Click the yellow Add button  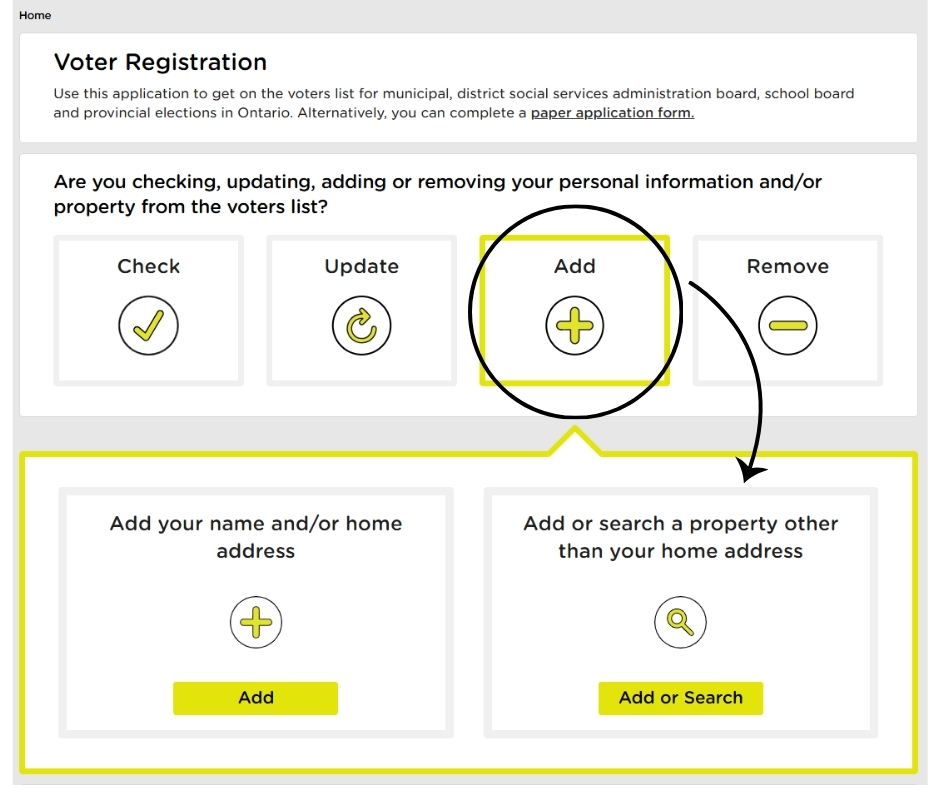coord(255,698)
